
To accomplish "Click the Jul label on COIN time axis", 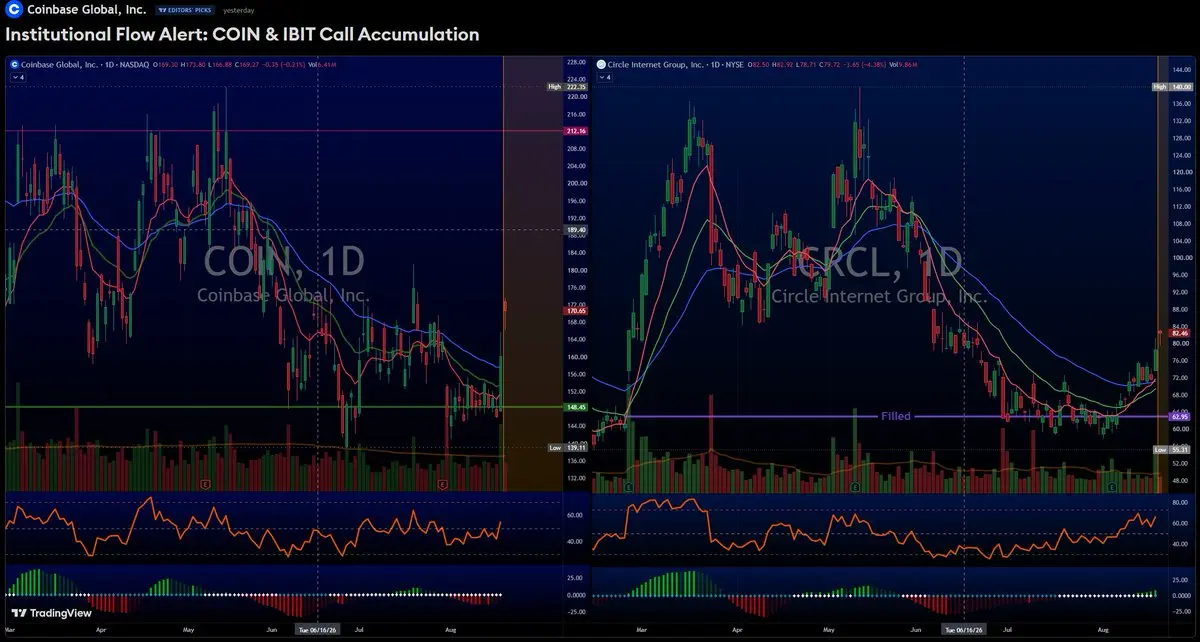I will tap(358, 631).
